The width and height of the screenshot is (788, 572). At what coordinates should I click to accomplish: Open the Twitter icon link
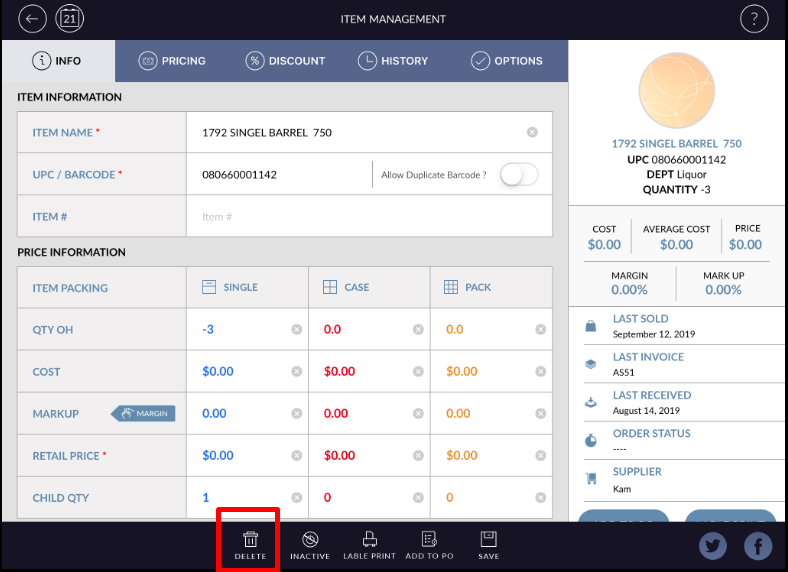click(x=713, y=546)
